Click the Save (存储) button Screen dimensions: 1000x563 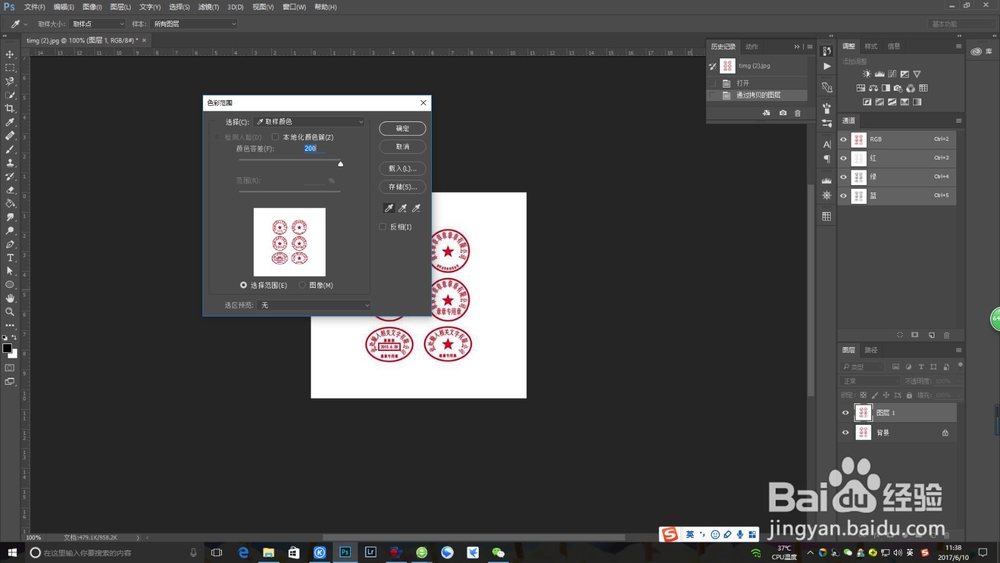[402, 187]
